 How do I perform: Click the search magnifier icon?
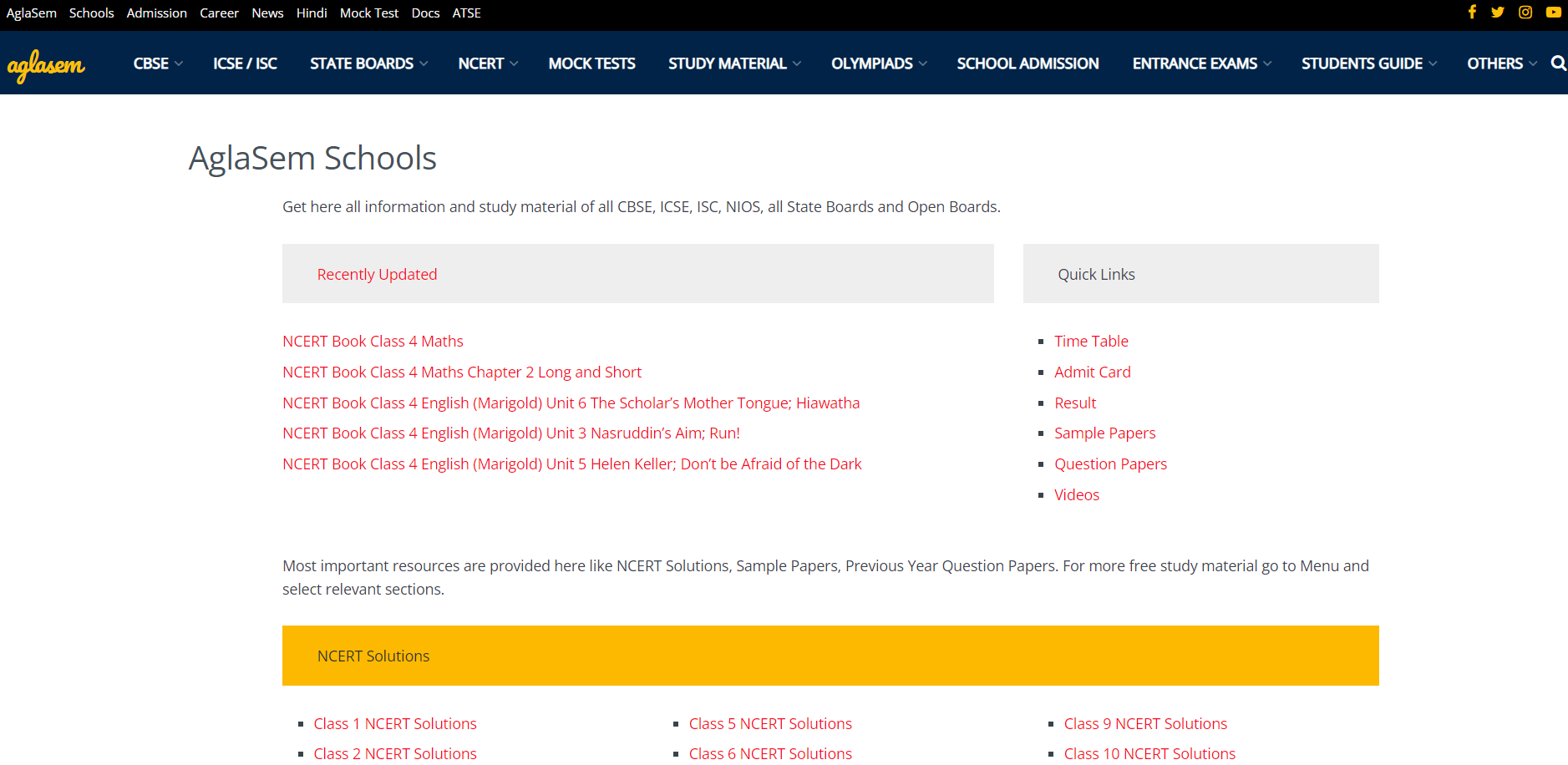[1558, 63]
